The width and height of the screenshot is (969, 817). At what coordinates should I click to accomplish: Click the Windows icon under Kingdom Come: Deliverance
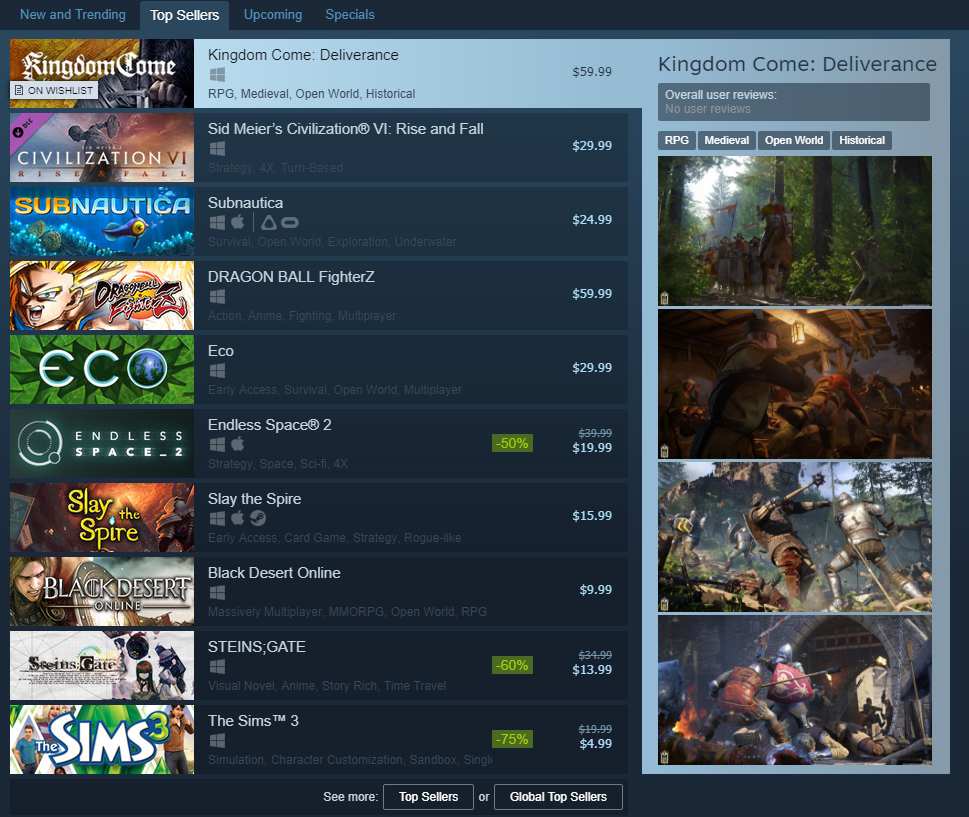[217, 75]
